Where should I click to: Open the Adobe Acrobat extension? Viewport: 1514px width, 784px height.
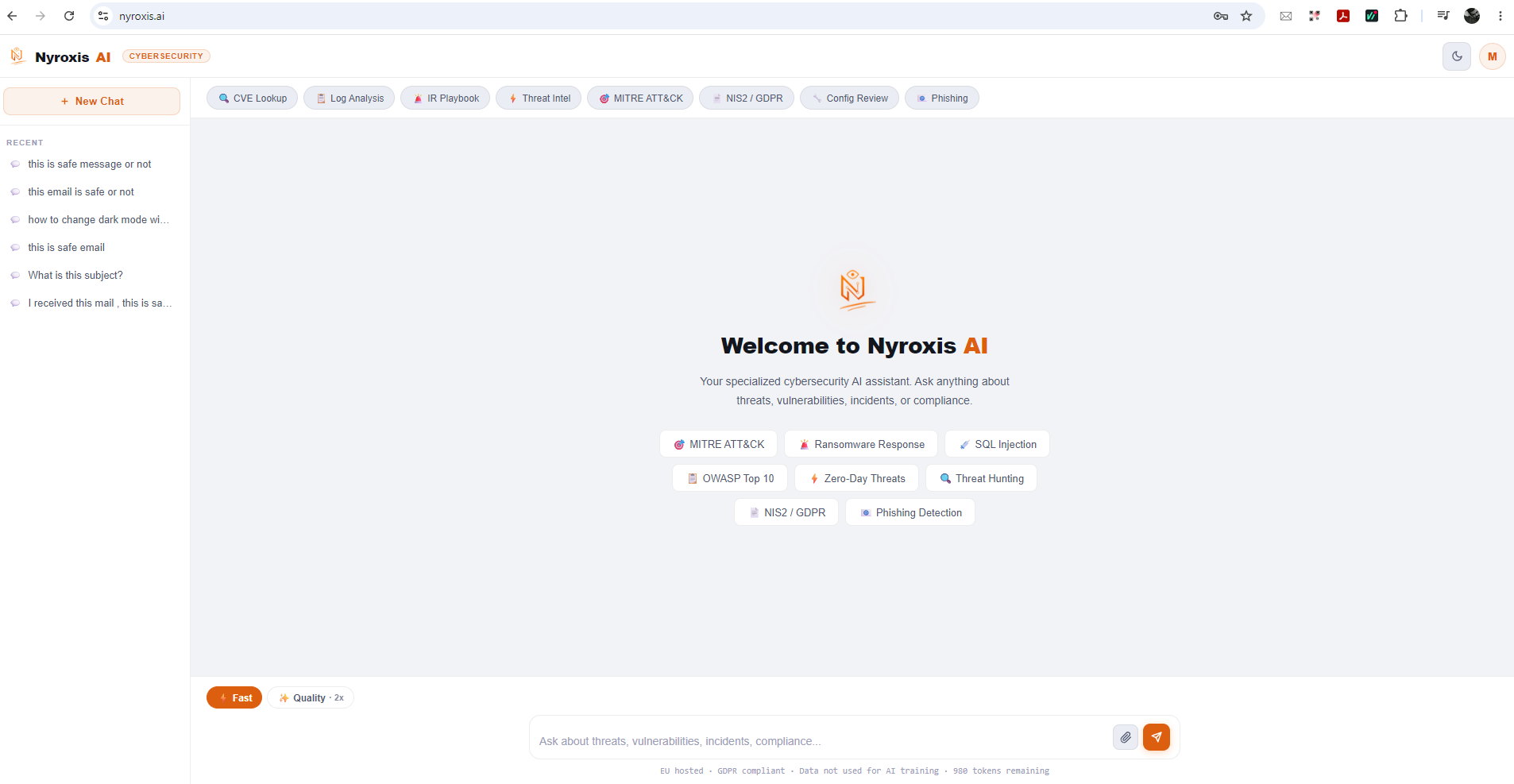coord(1343,16)
